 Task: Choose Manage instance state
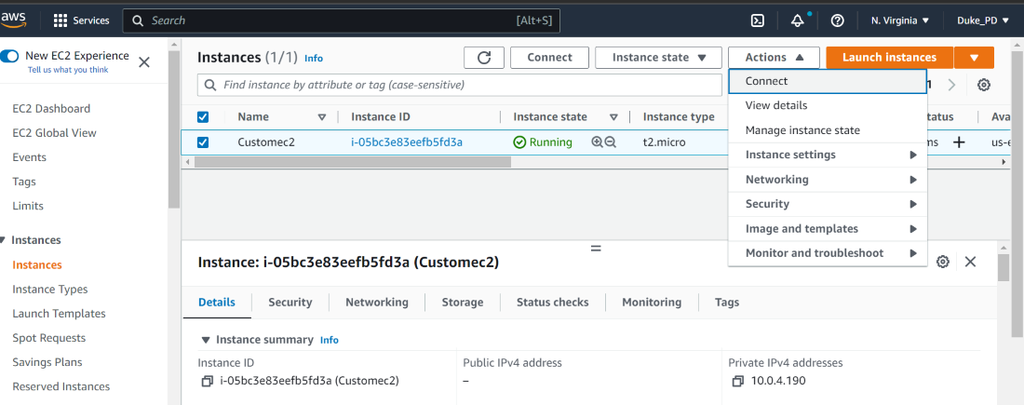[827, 130]
